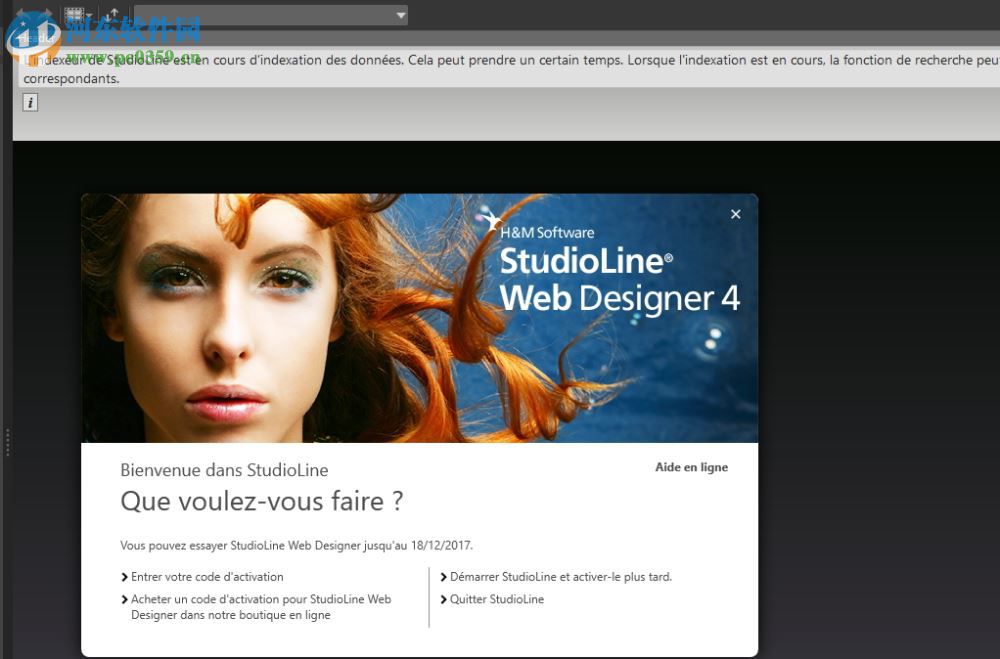
Task: Open the empty combo box in the toolbar
Action: [270, 14]
